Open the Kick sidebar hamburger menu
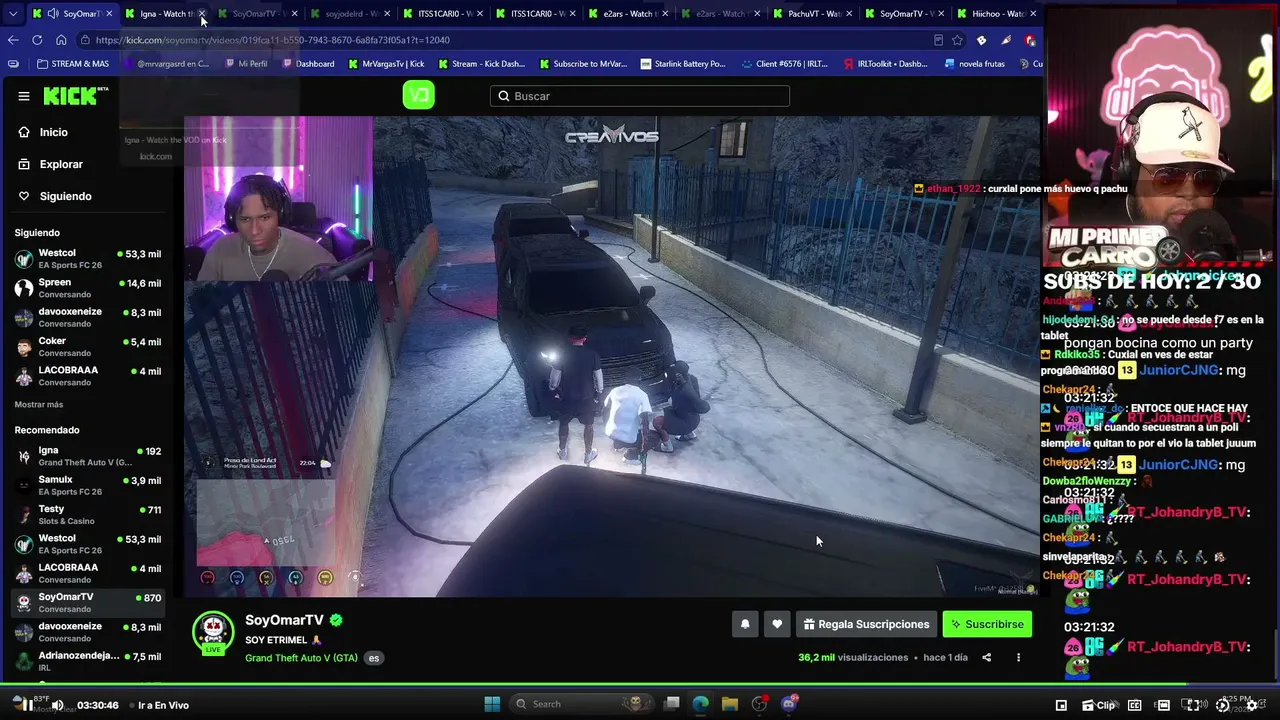Screen dimensions: 1280x720 click(x=24, y=96)
